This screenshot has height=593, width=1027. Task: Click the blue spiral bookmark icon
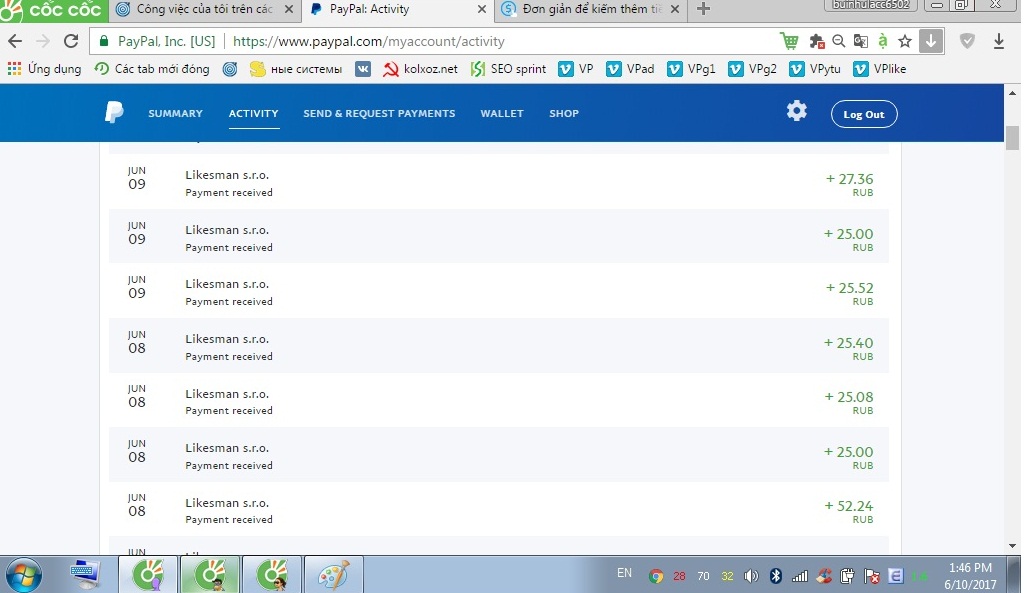pos(230,69)
